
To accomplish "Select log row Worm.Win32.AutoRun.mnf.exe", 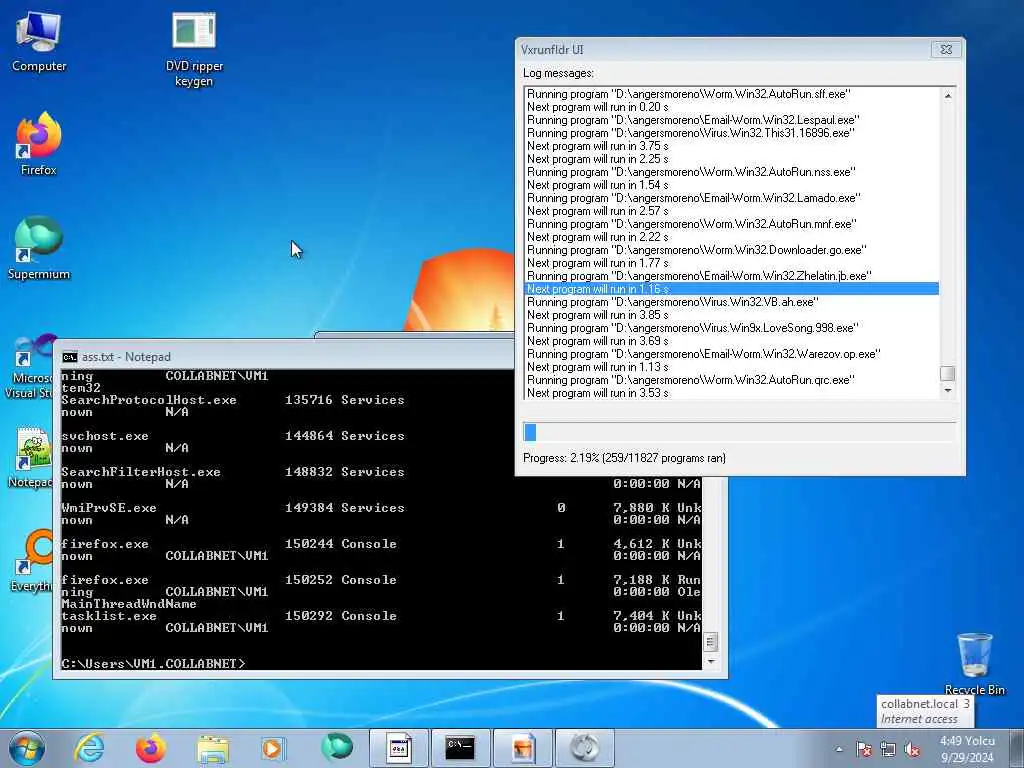I will 732,223.
